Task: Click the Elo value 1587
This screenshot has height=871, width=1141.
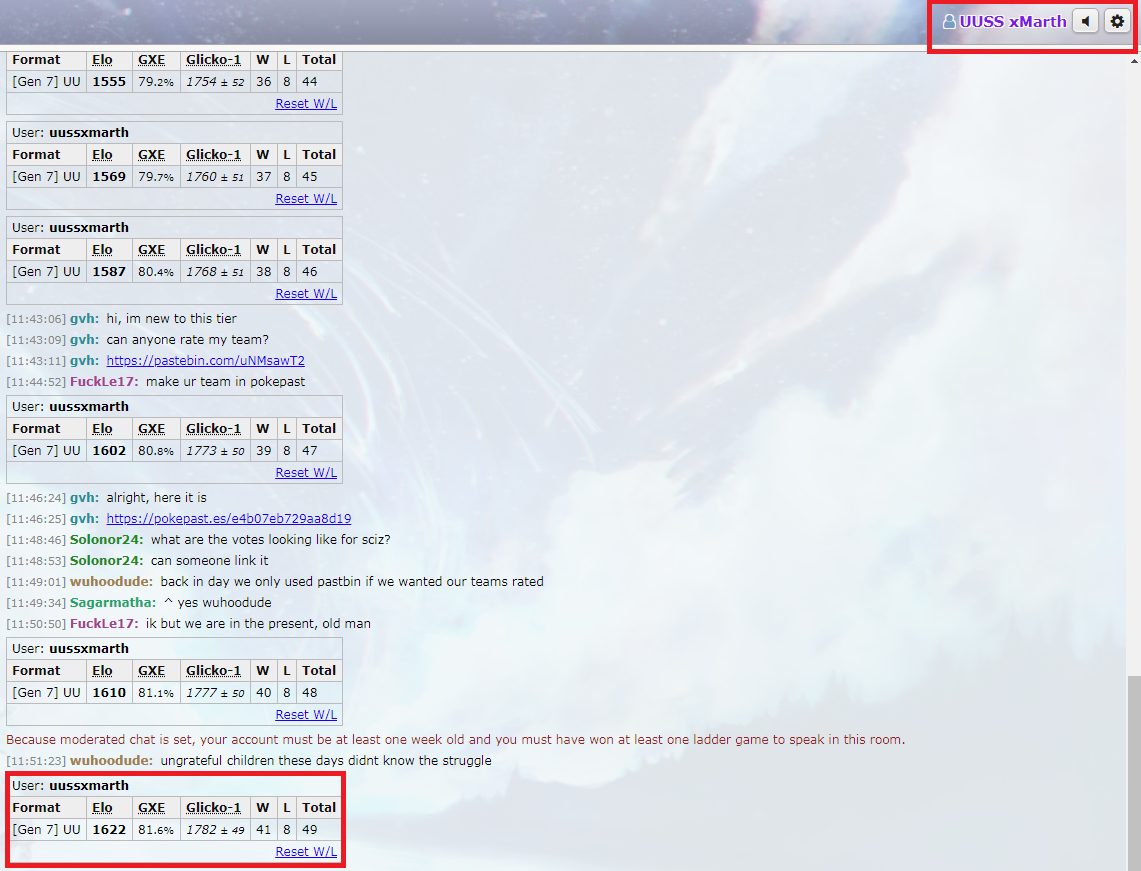Action: (x=109, y=271)
